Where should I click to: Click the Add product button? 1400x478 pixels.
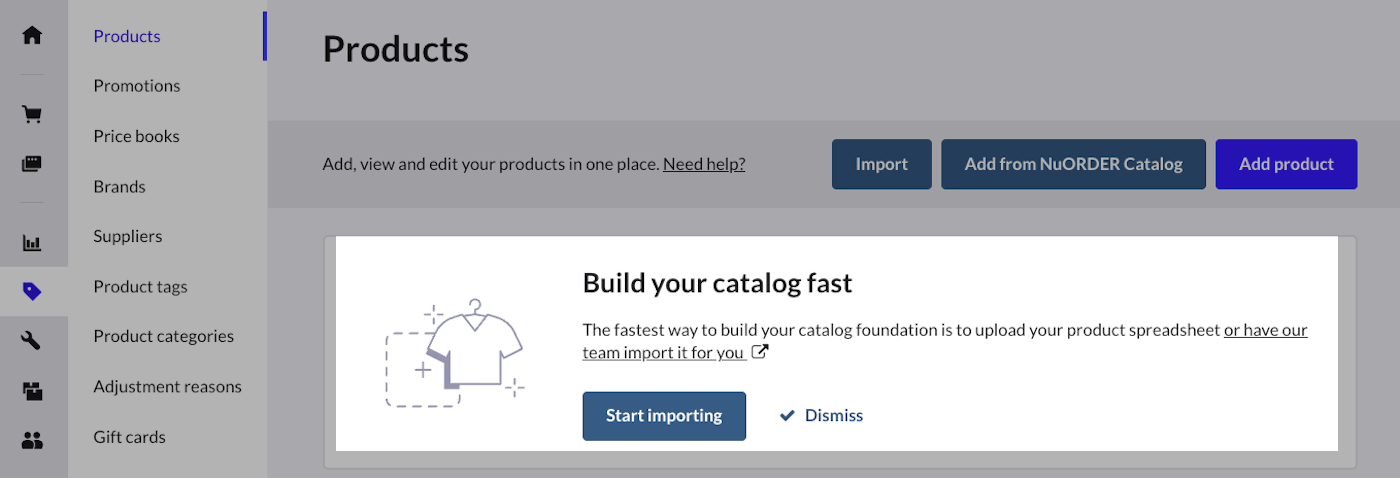1286,164
